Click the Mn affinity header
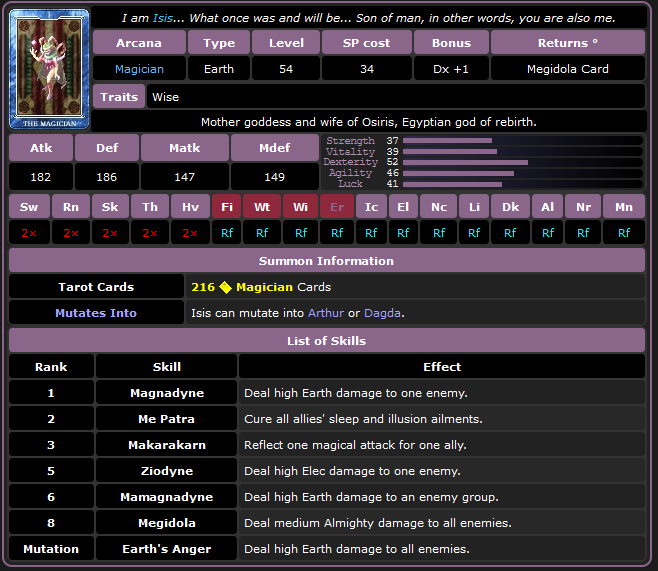 point(624,206)
